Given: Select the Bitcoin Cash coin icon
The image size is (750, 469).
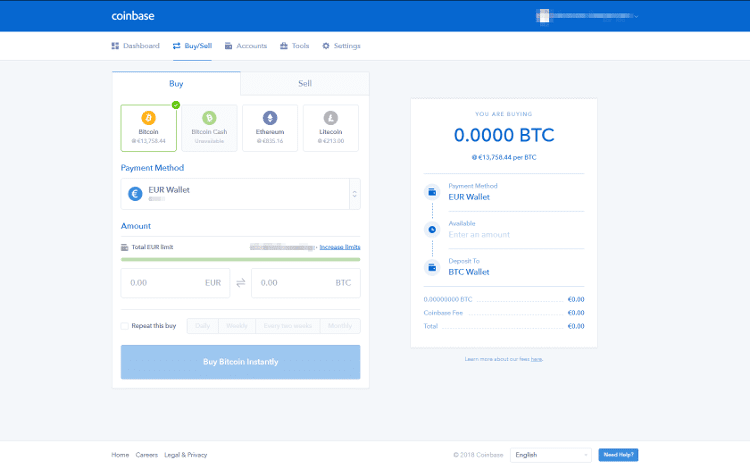Looking at the screenshot, I should point(209,118).
